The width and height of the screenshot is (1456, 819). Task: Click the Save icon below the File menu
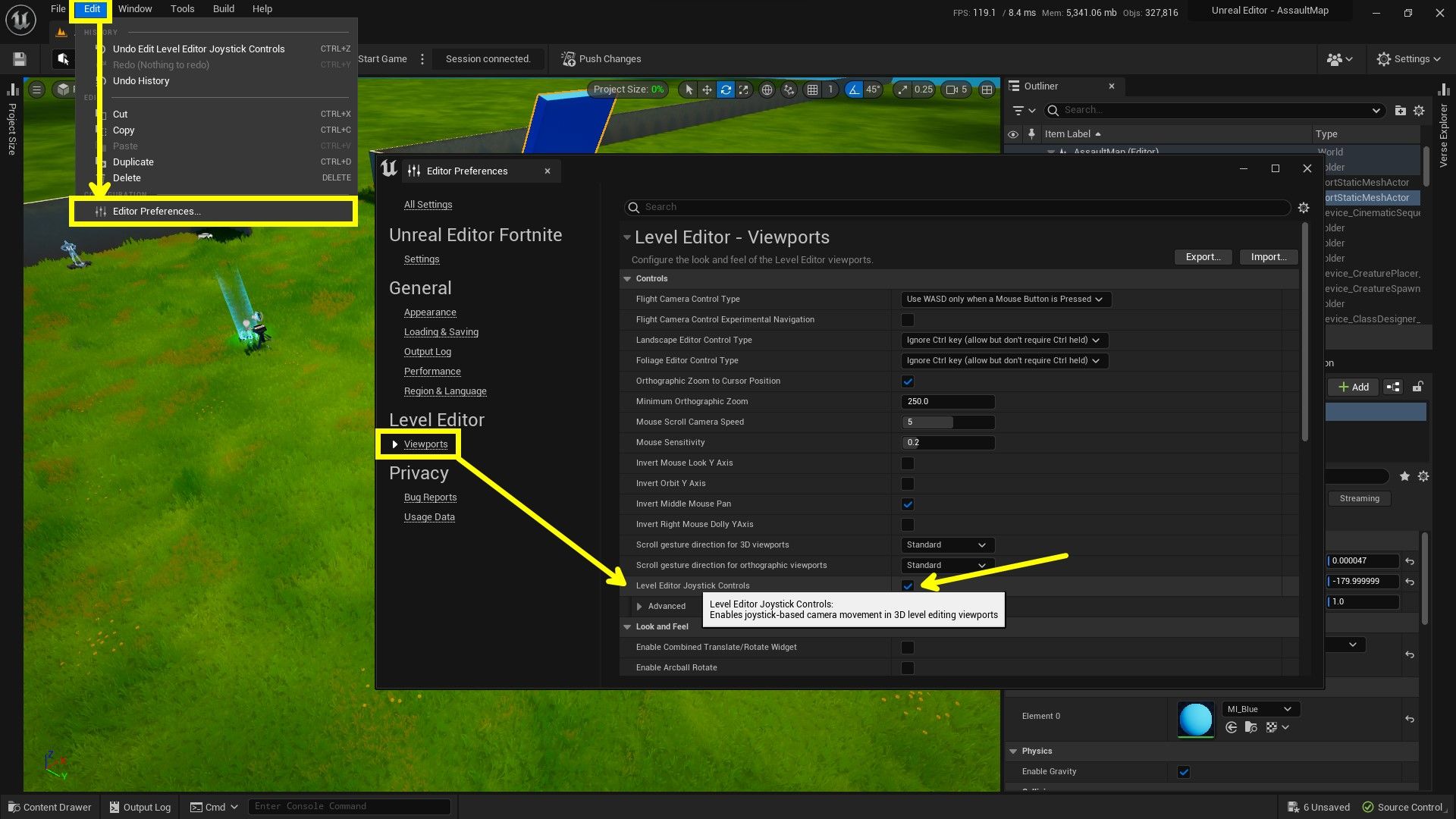coord(18,58)
